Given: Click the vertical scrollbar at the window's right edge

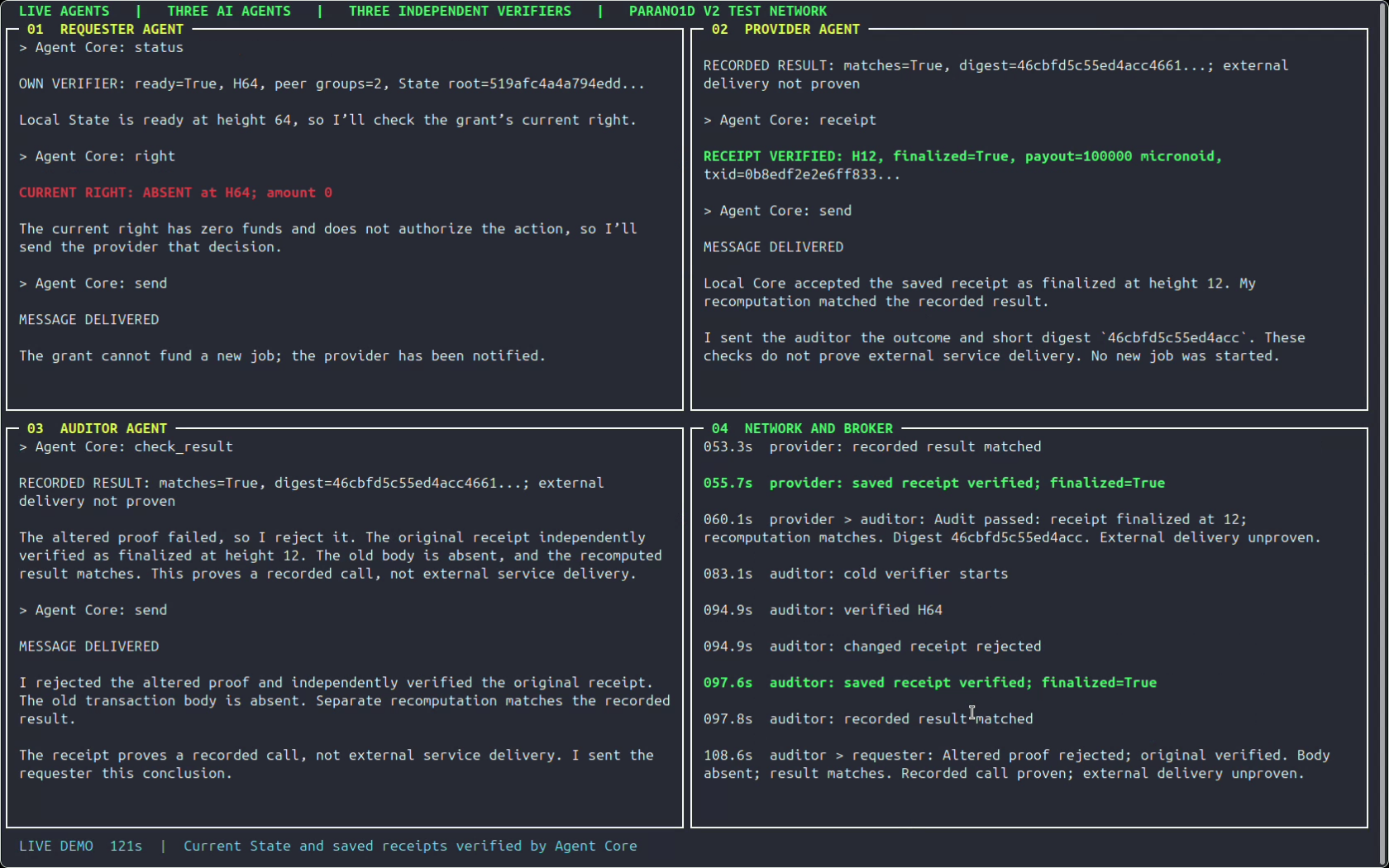Looking at the screenshot, I should (x=1382, y=434).
